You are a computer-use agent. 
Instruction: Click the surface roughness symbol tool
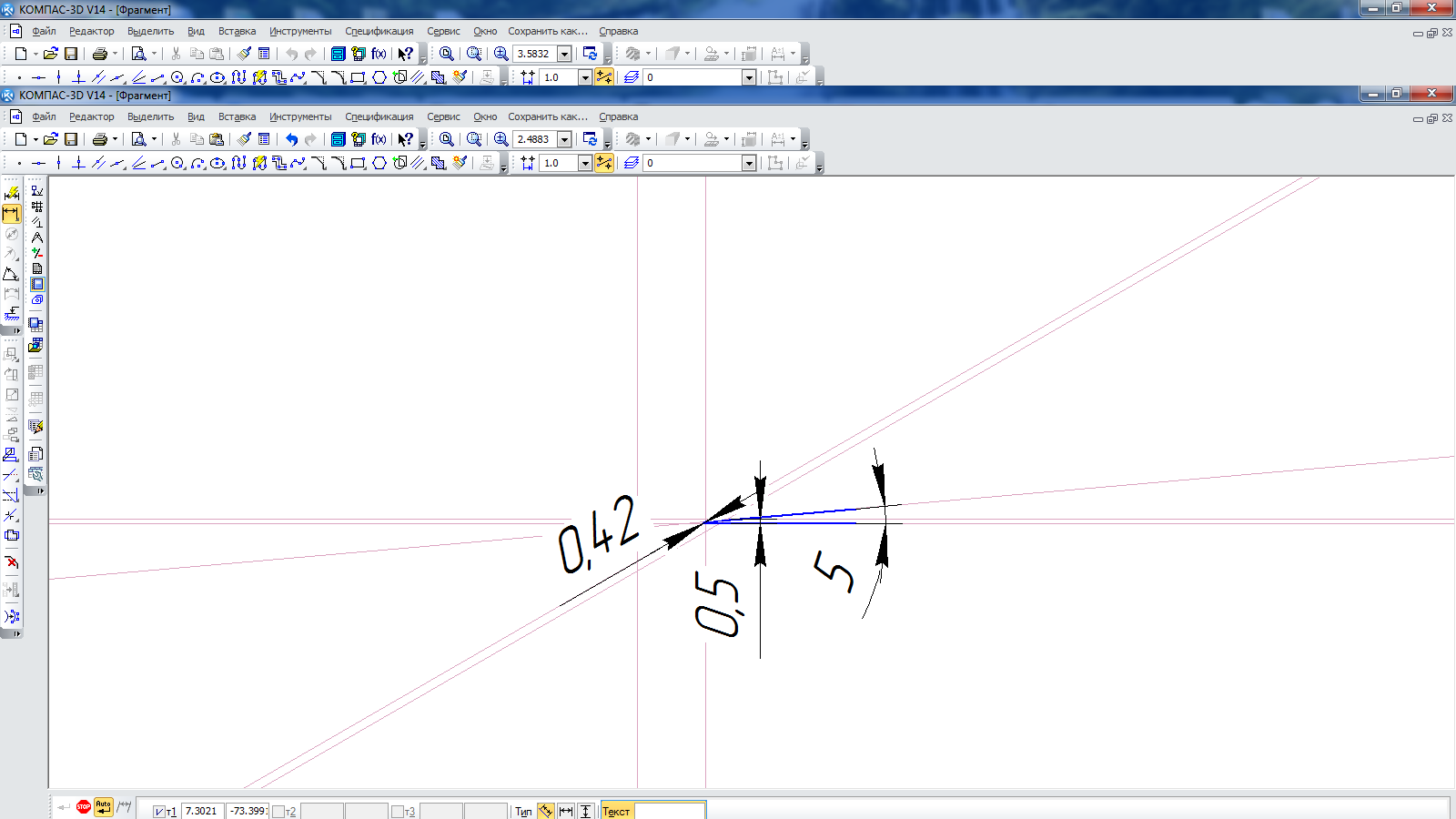37,191
